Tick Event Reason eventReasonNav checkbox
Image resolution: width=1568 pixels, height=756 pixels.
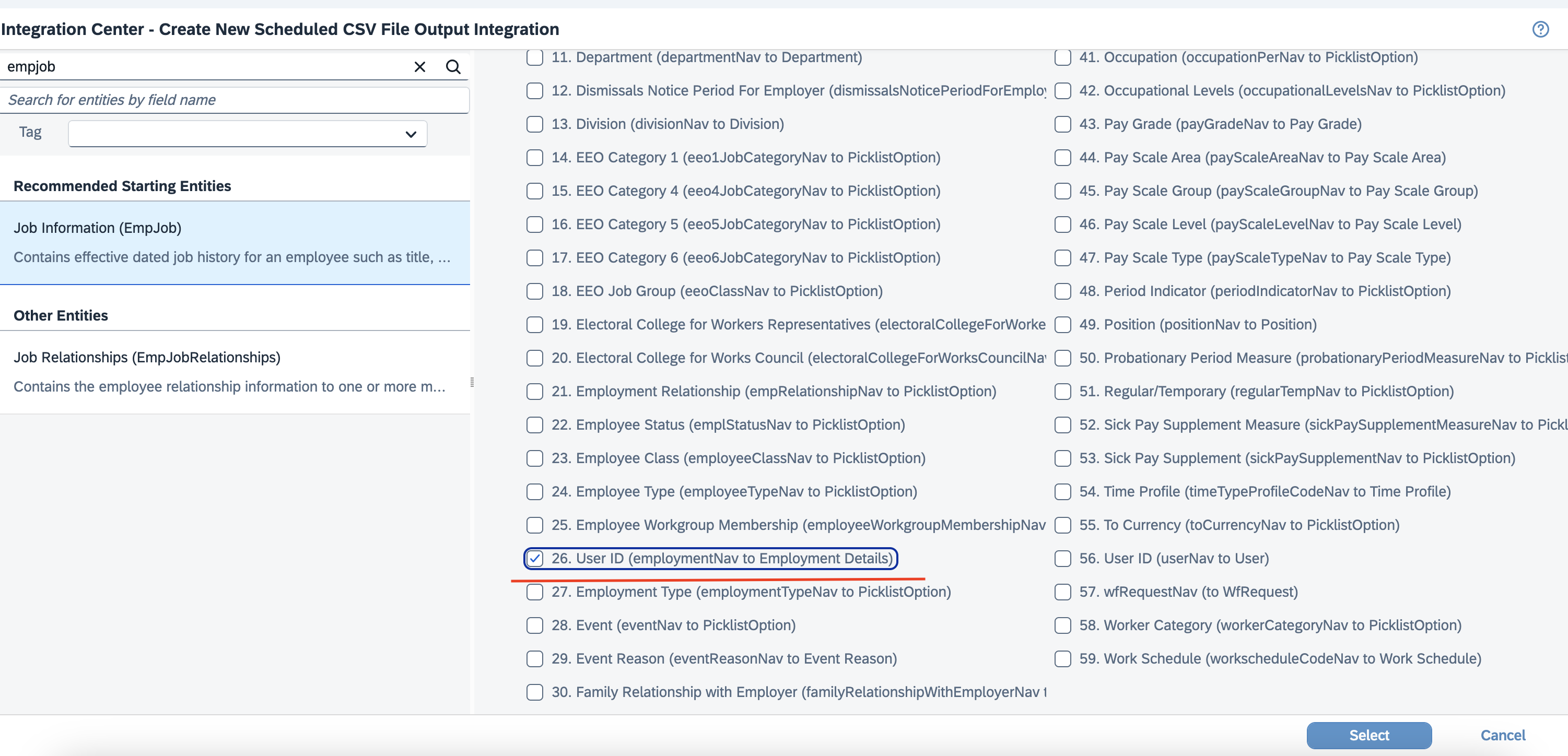[534, 659]
